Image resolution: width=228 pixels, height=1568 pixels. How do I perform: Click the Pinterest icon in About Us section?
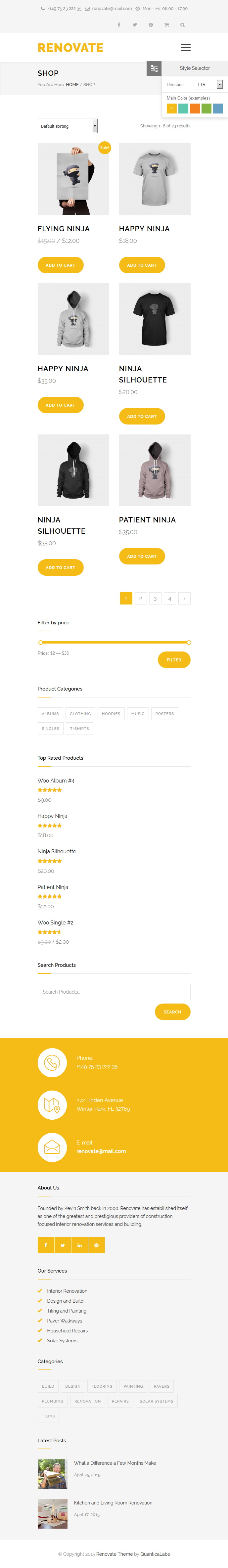pos(97,1245)
